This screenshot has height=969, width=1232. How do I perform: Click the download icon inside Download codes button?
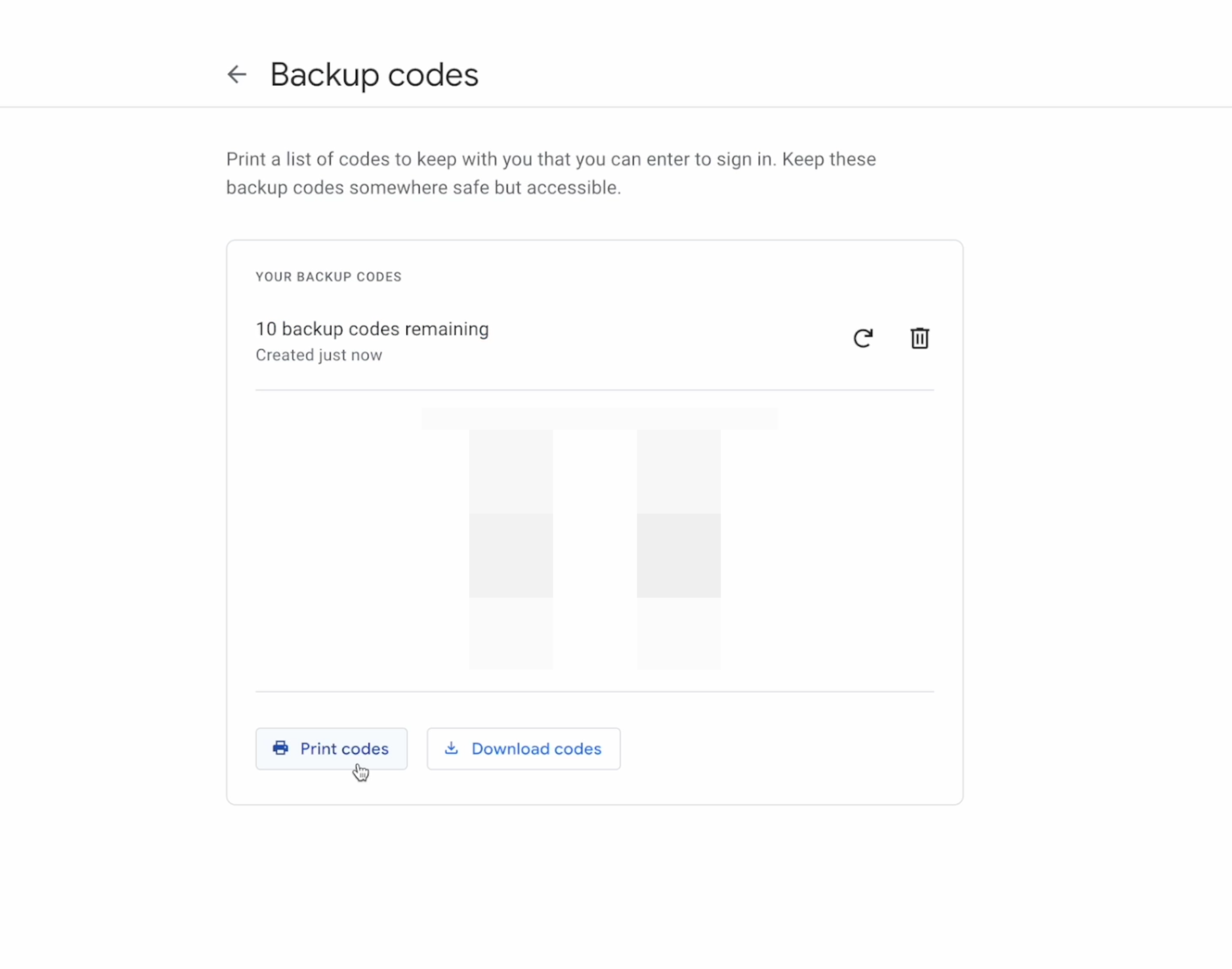click(452, 749)
